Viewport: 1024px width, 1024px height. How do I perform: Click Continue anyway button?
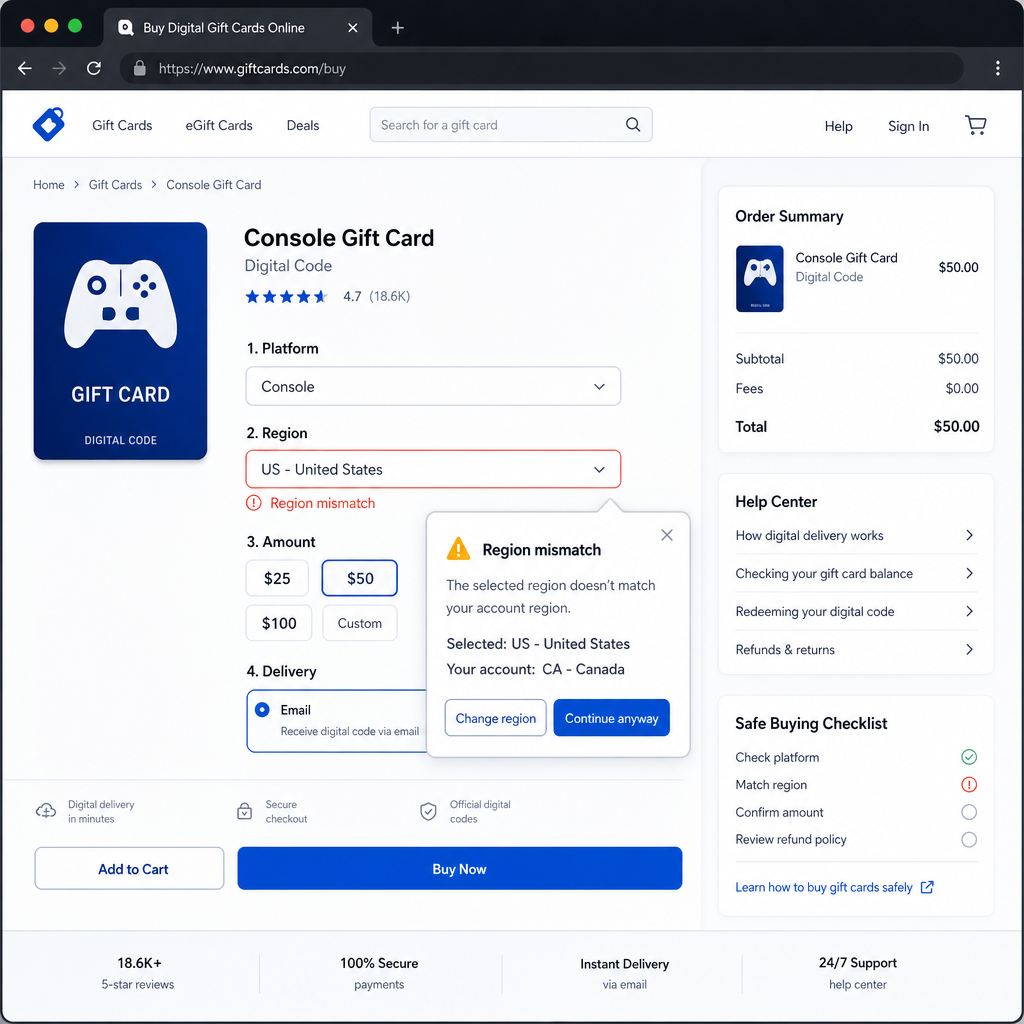point(611,718)
